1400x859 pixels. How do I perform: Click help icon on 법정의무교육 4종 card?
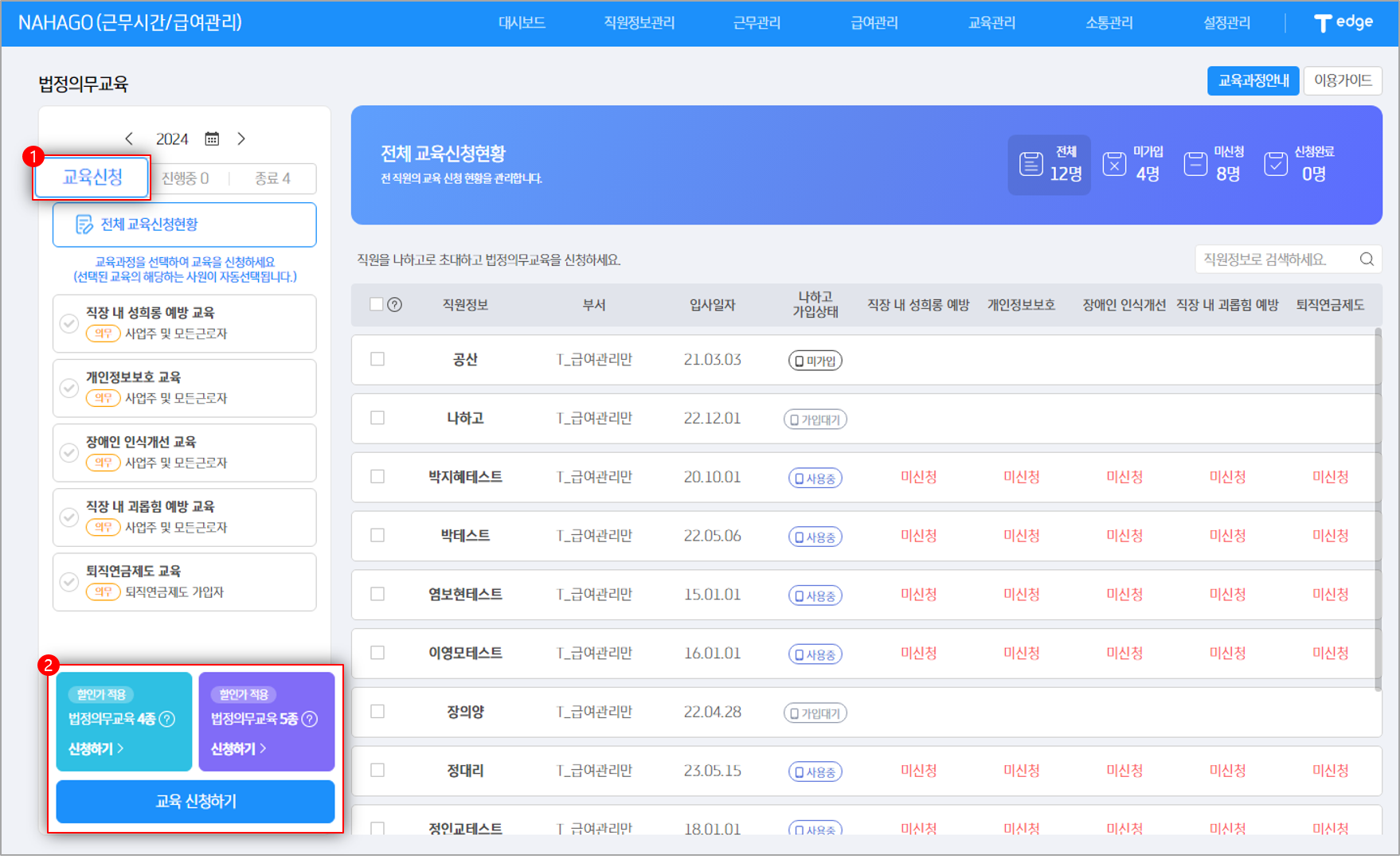(167, 719)
